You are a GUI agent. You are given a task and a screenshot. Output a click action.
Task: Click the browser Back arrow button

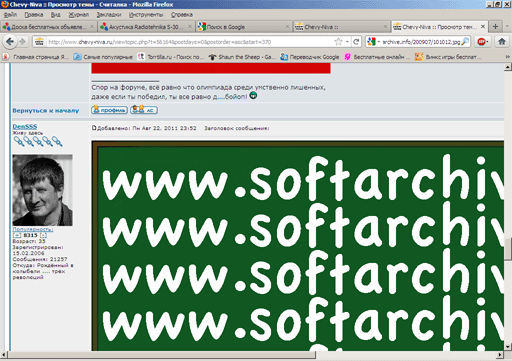click(10, 42)
